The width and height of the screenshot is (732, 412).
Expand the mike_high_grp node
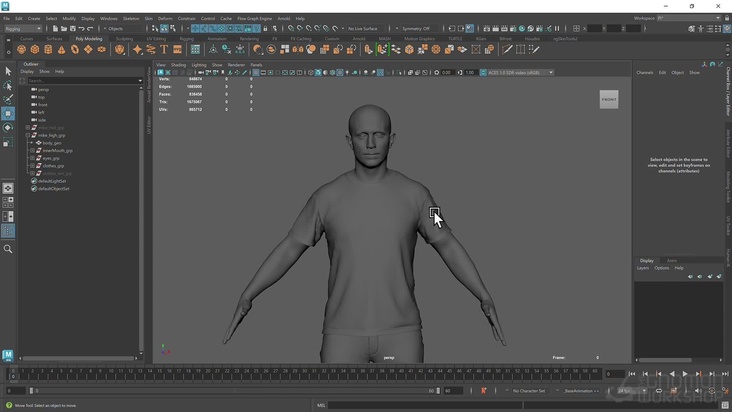coord(29,135)
